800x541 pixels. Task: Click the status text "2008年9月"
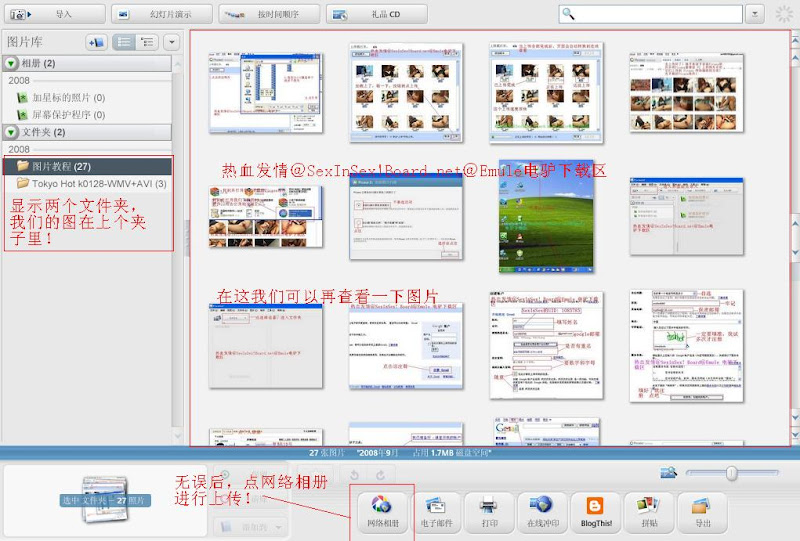(378, 453)
